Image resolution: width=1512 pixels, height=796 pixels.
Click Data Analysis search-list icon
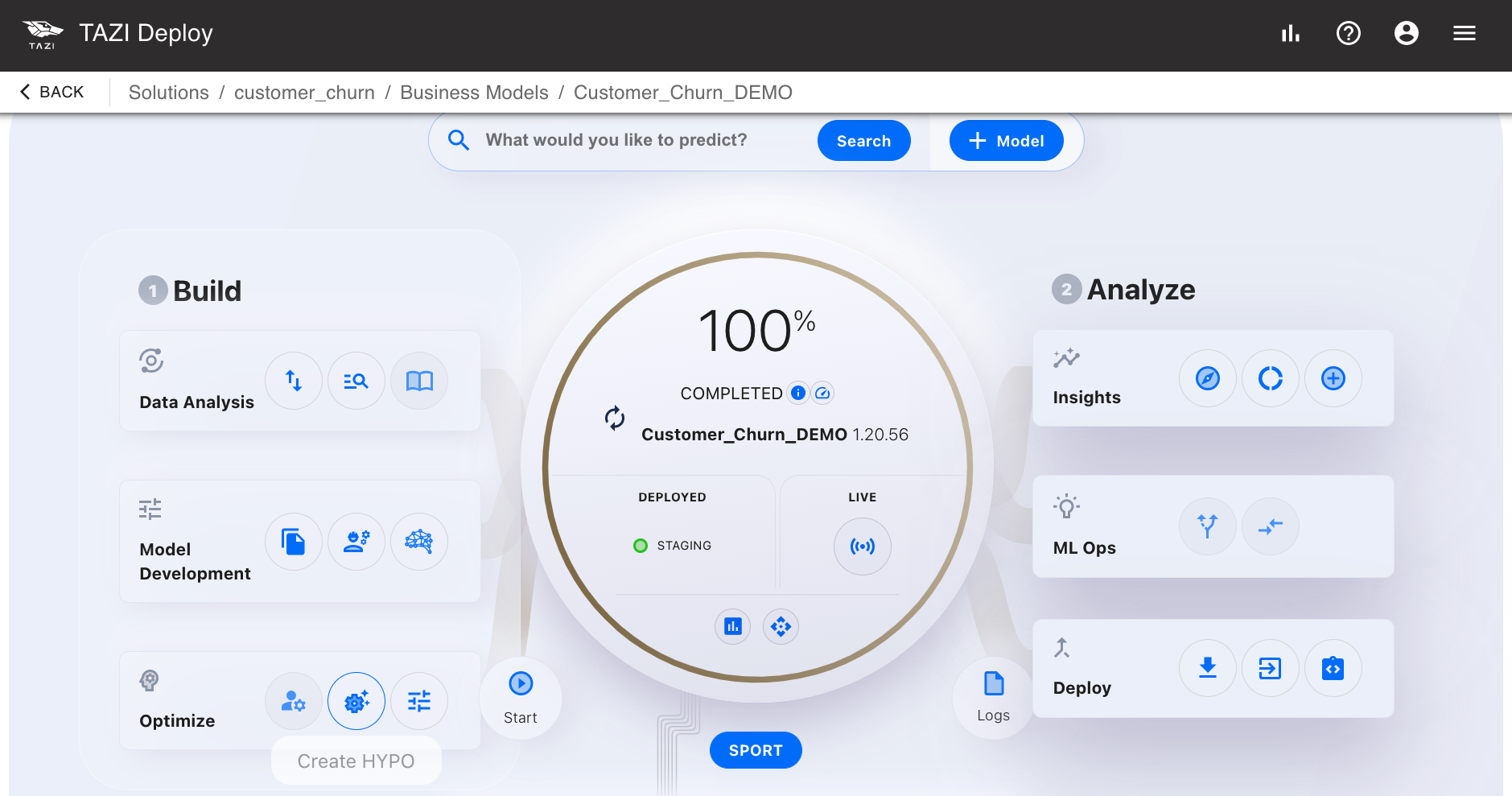[x=356, y=381]
